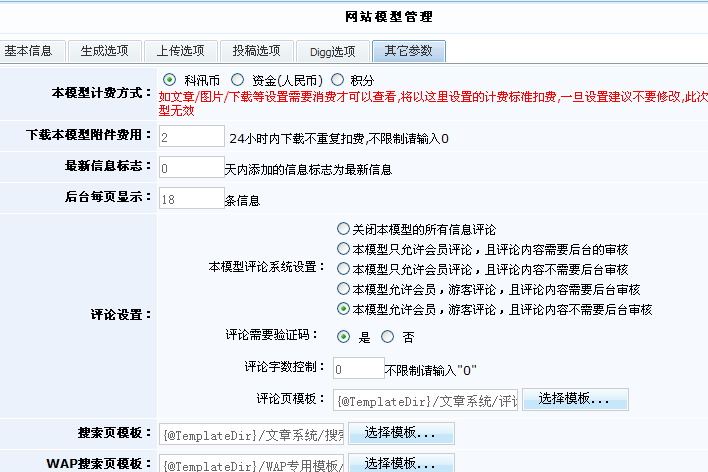Click 选择模板 button for WAP搜索页模板
Screen dimensions: 708x472
[400, 463]
